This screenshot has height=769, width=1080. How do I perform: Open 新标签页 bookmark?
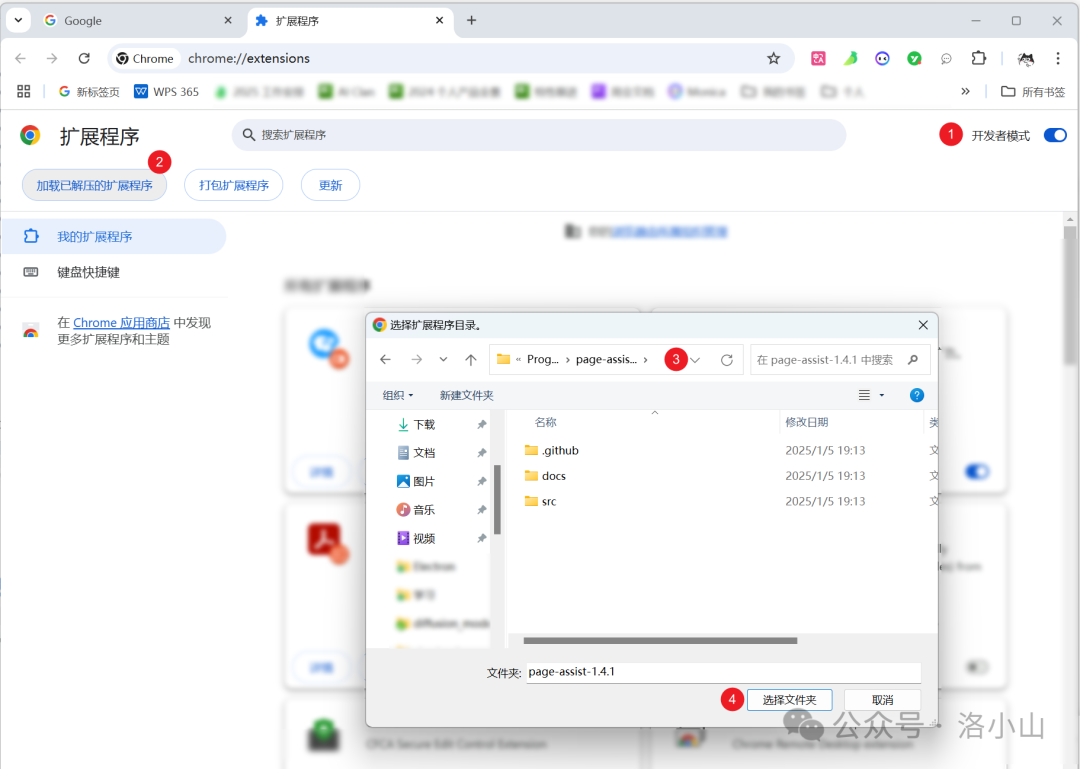click(x=89, y=92)
